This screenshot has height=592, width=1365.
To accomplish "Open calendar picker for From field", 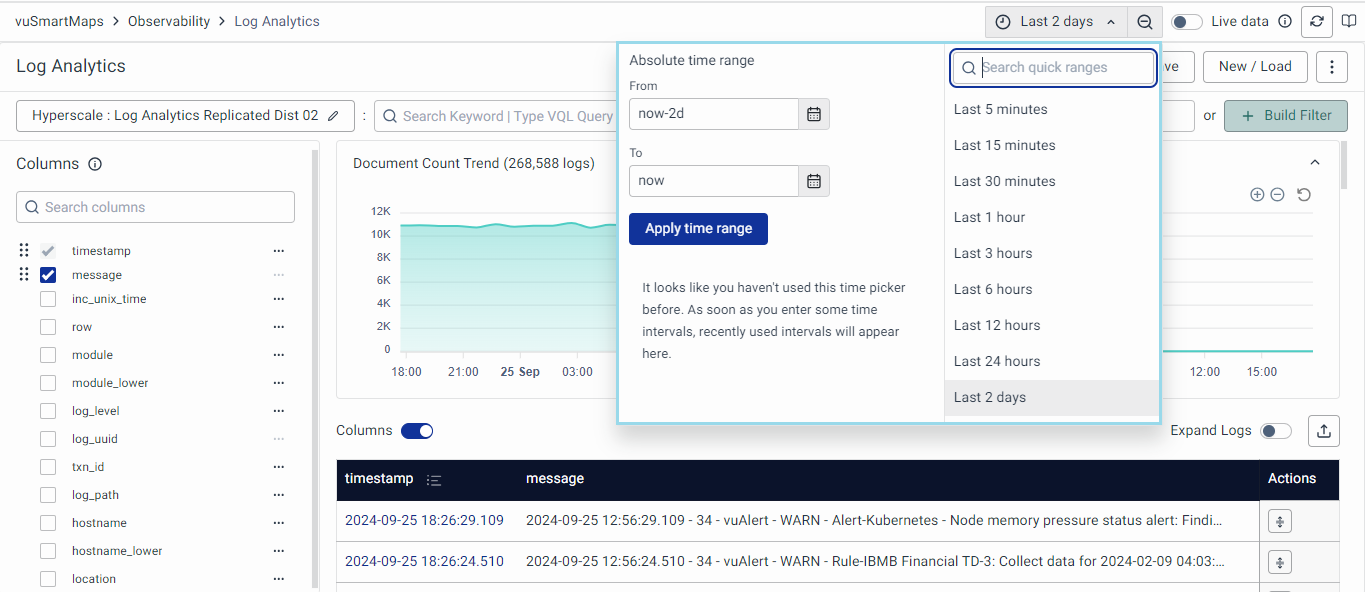I will pos(814,114).
